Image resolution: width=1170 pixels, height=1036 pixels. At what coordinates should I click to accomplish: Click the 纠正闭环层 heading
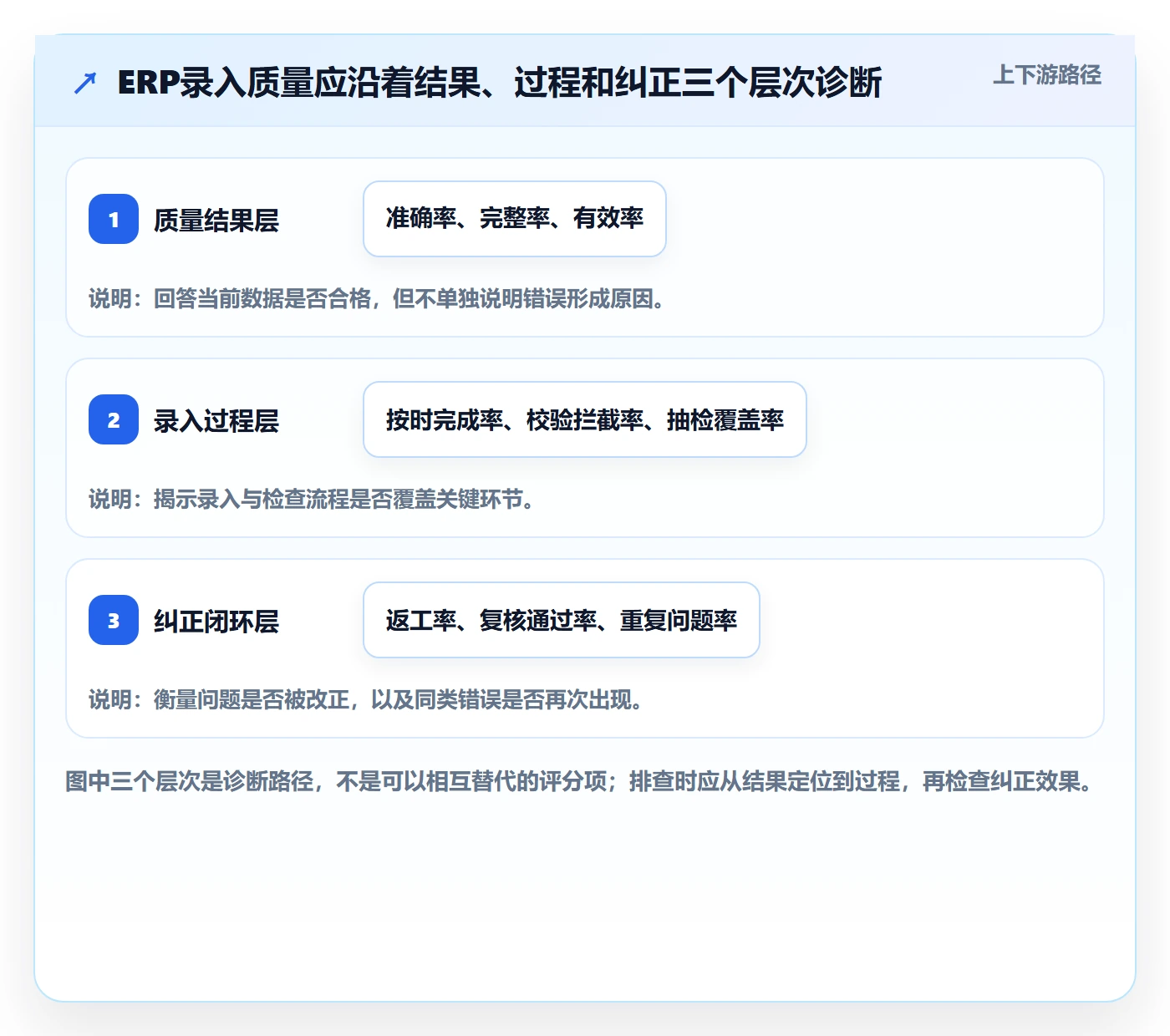(216, 622)
